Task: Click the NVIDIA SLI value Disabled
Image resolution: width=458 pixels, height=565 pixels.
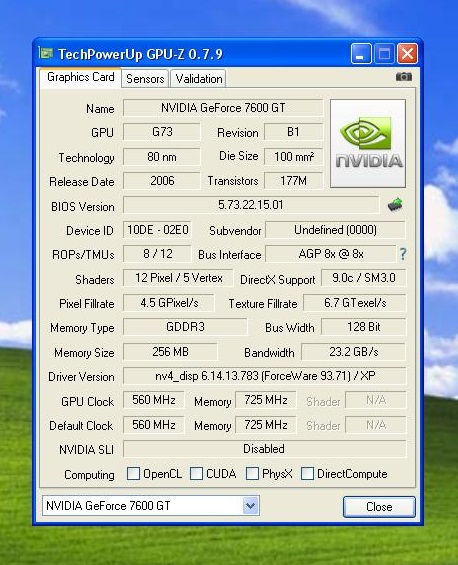Action: click(265, 449)
